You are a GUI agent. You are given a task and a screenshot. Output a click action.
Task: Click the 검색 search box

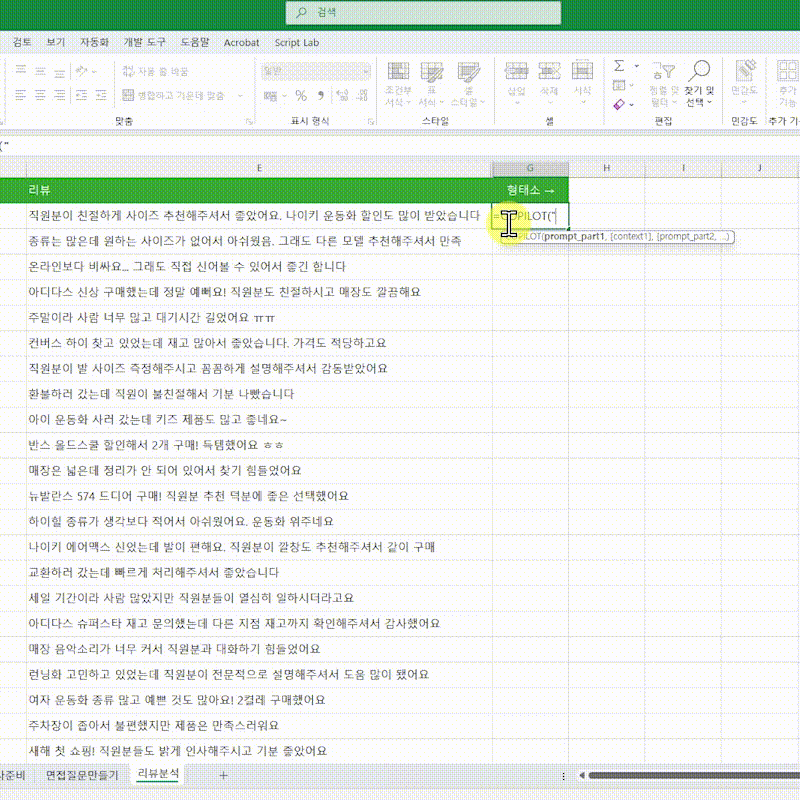pyautogui.click(x=400, y=12)
